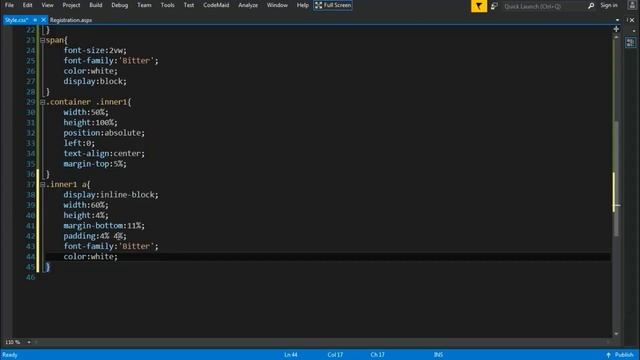The width and height of the screenshot is (640, 360).
Task: Open the Analyze menu
Action: pos(248,5)
